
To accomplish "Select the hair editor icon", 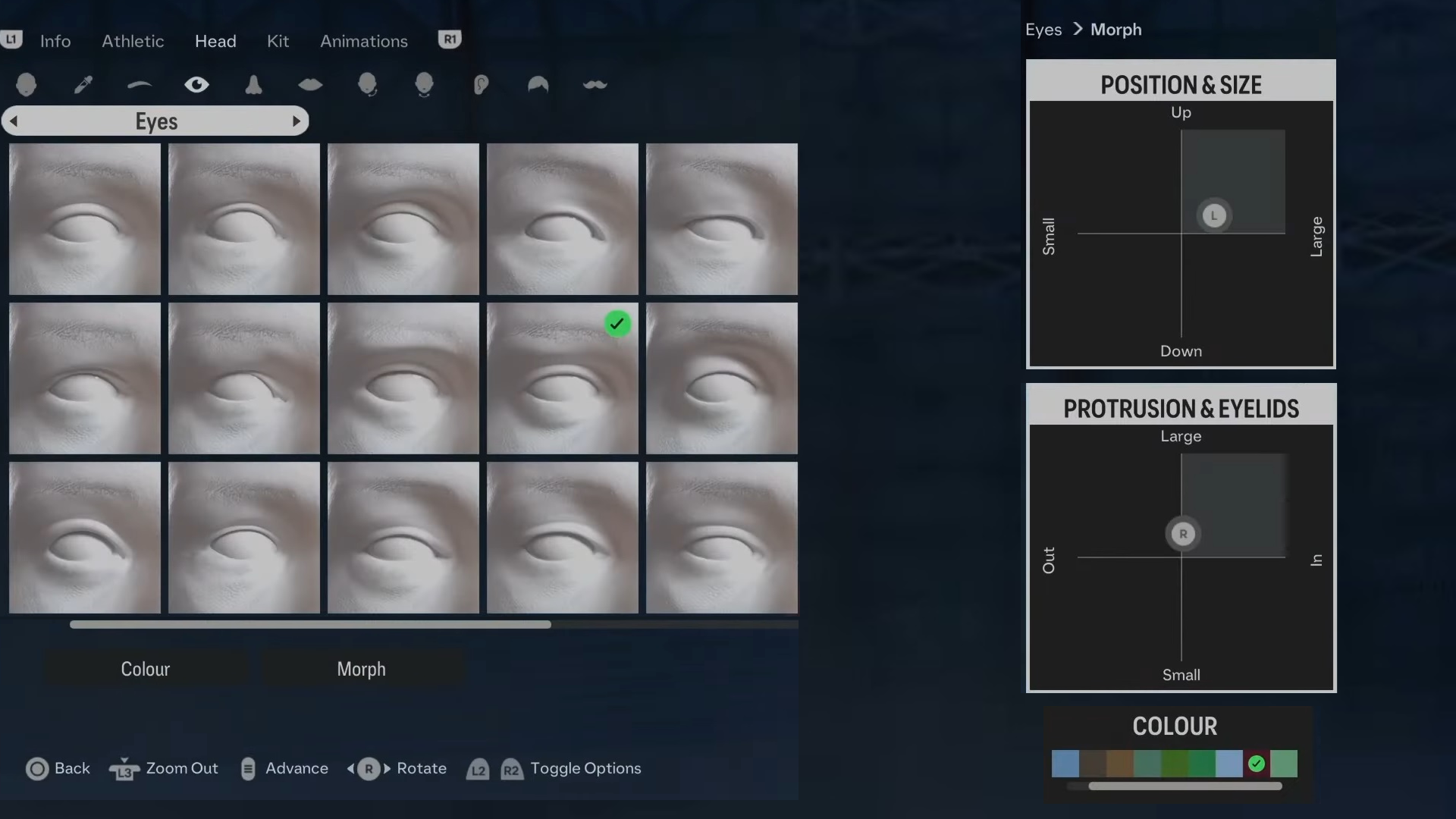I will point(538,84).
